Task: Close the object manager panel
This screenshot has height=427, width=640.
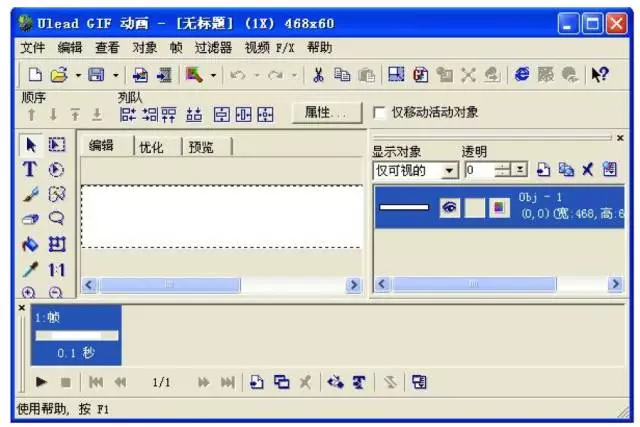Action: tap(620, 138)
